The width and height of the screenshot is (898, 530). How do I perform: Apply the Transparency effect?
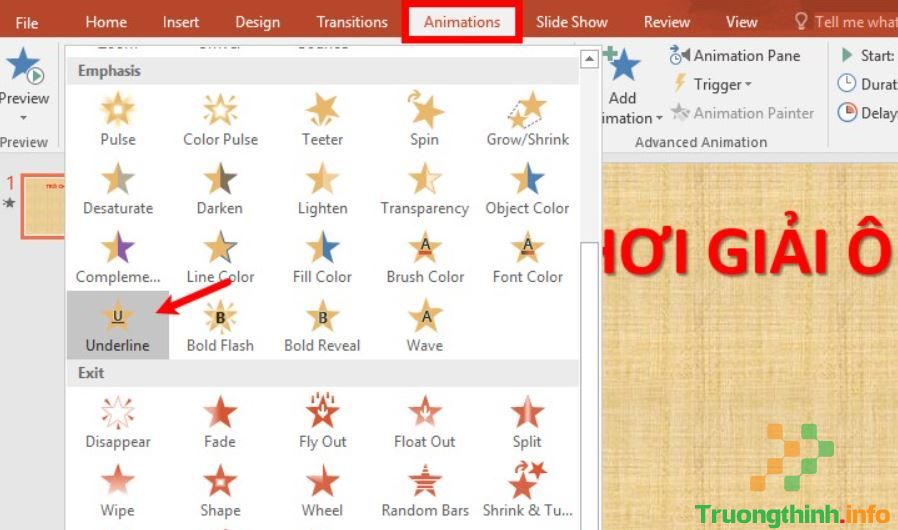click(424, 188)
